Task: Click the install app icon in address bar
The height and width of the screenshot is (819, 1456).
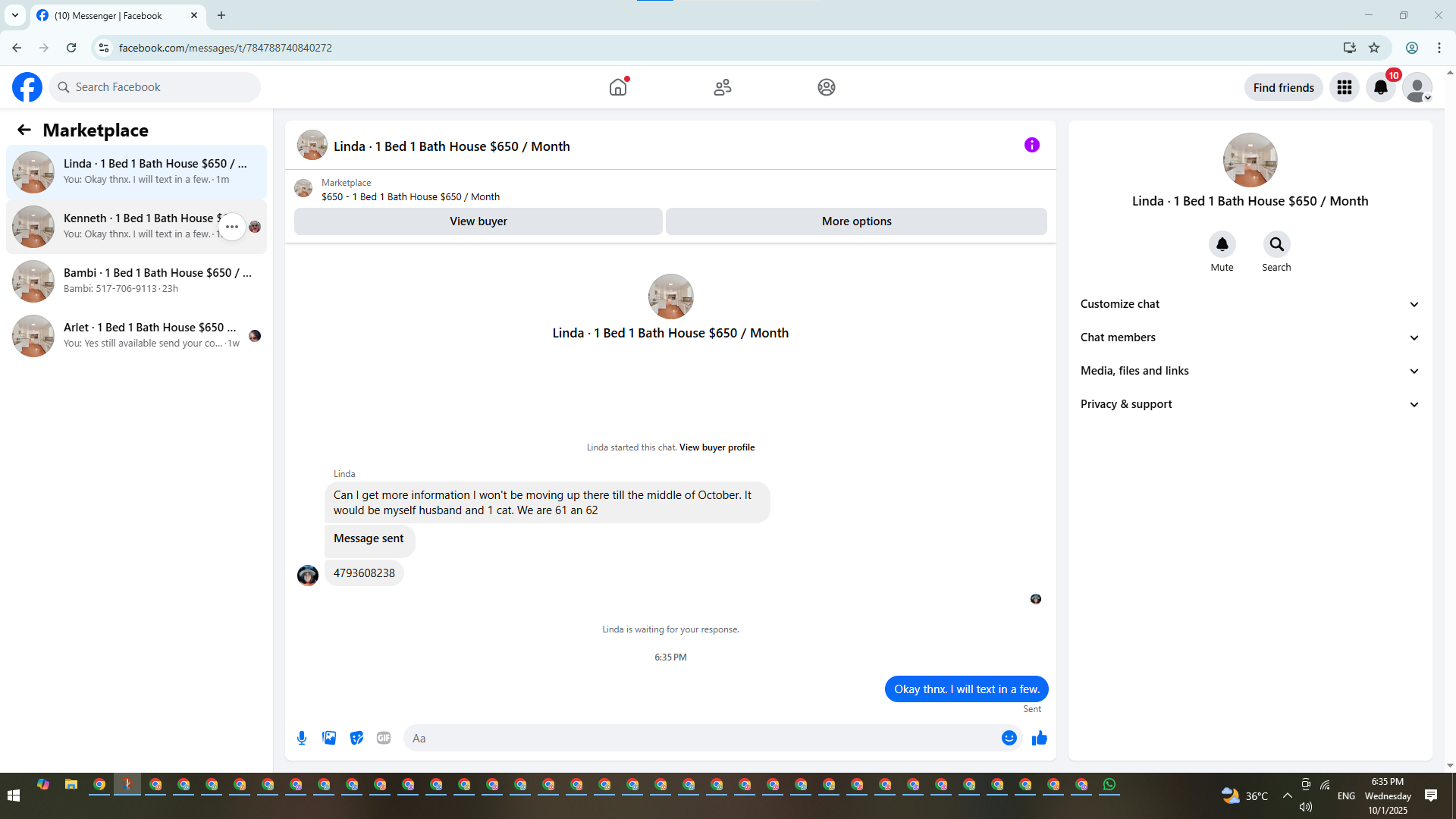Action: [1350, 48]
